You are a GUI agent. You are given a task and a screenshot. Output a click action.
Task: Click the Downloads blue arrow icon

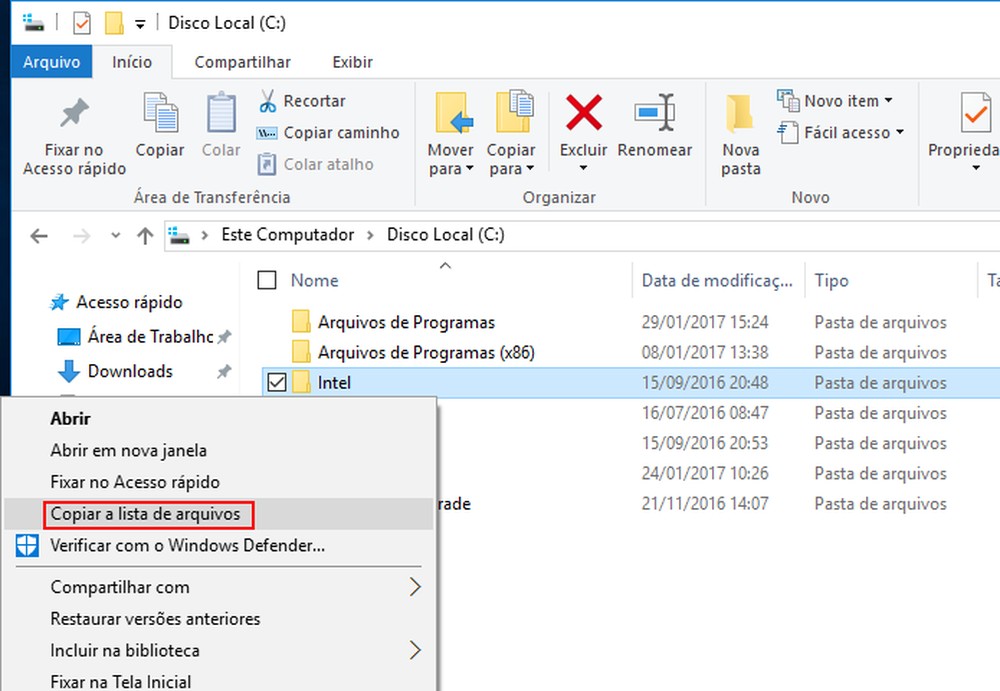click(68, 371)
